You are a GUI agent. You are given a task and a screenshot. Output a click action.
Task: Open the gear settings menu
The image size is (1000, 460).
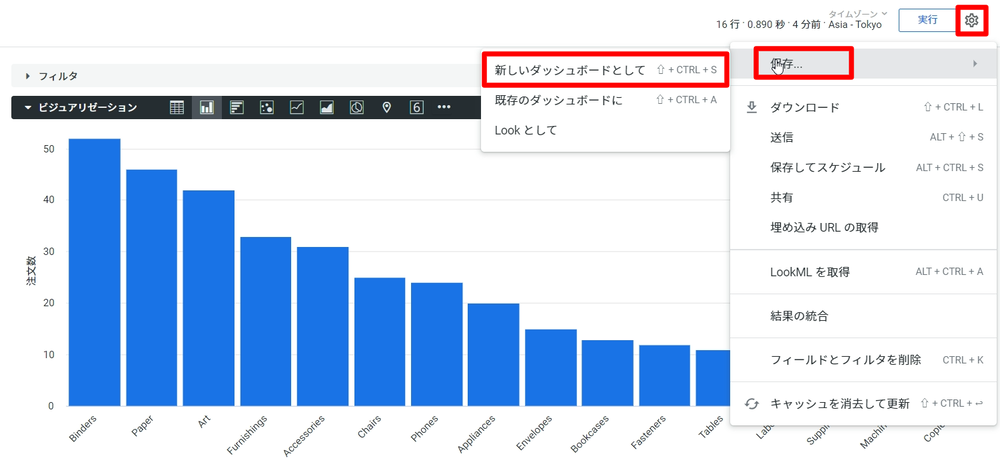pos(971,20)
